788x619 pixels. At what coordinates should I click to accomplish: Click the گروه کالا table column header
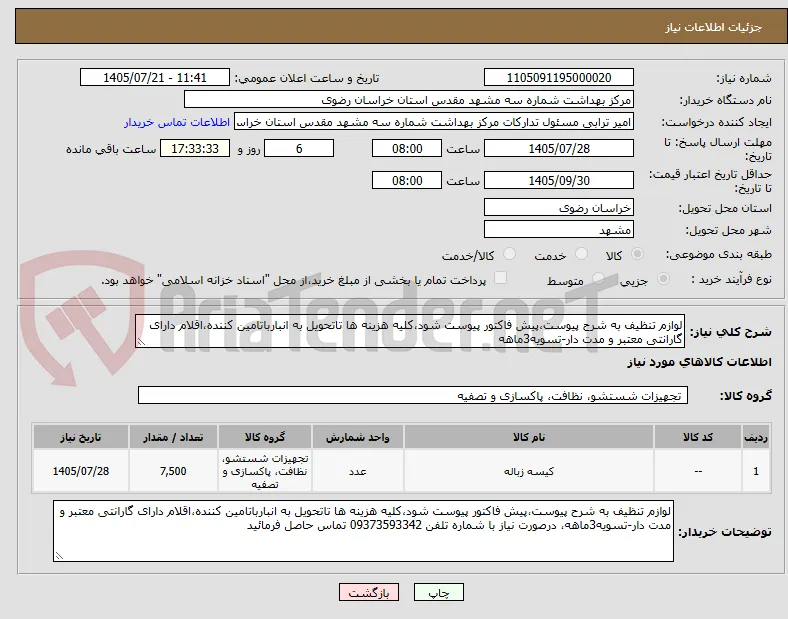(264, 437)
